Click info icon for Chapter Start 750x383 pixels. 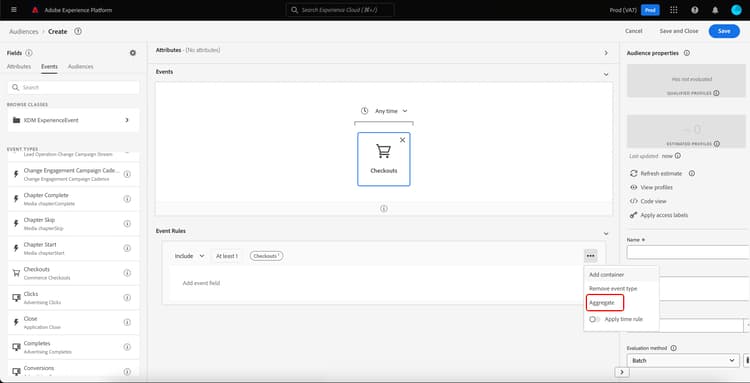click(x=127, y=248)
